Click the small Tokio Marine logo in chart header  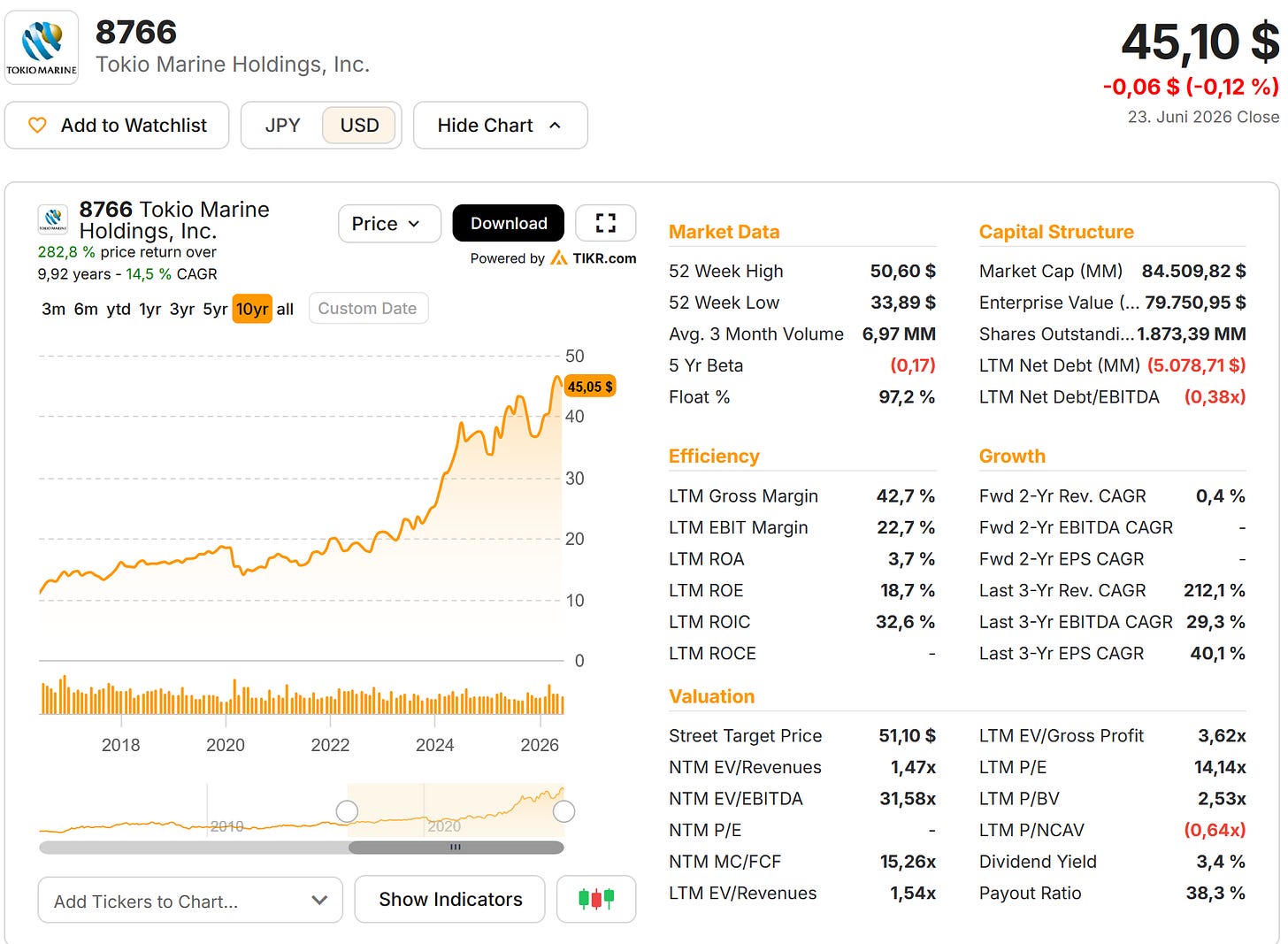point(53,219)
